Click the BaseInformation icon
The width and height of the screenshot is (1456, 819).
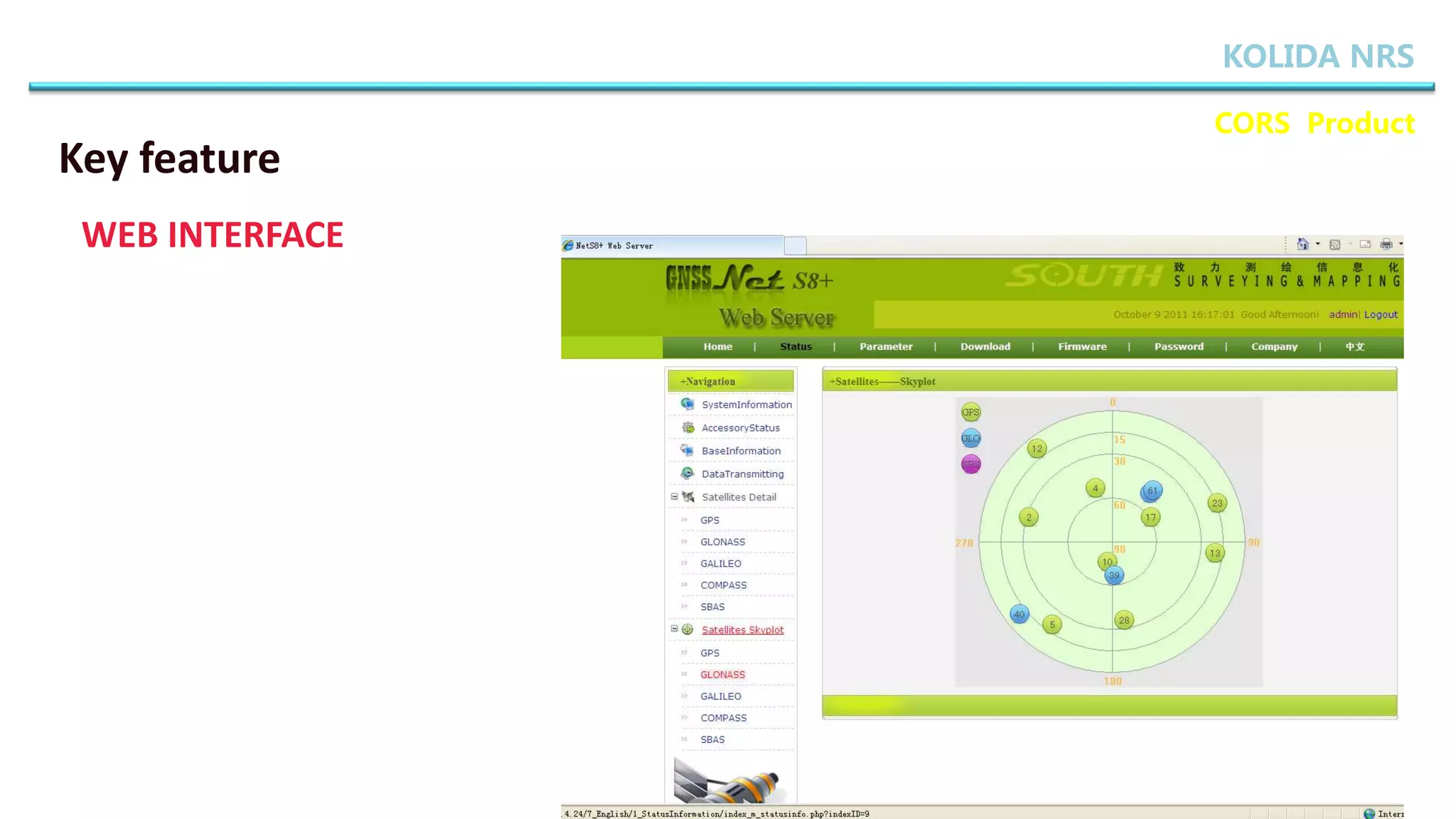(687, 450)
